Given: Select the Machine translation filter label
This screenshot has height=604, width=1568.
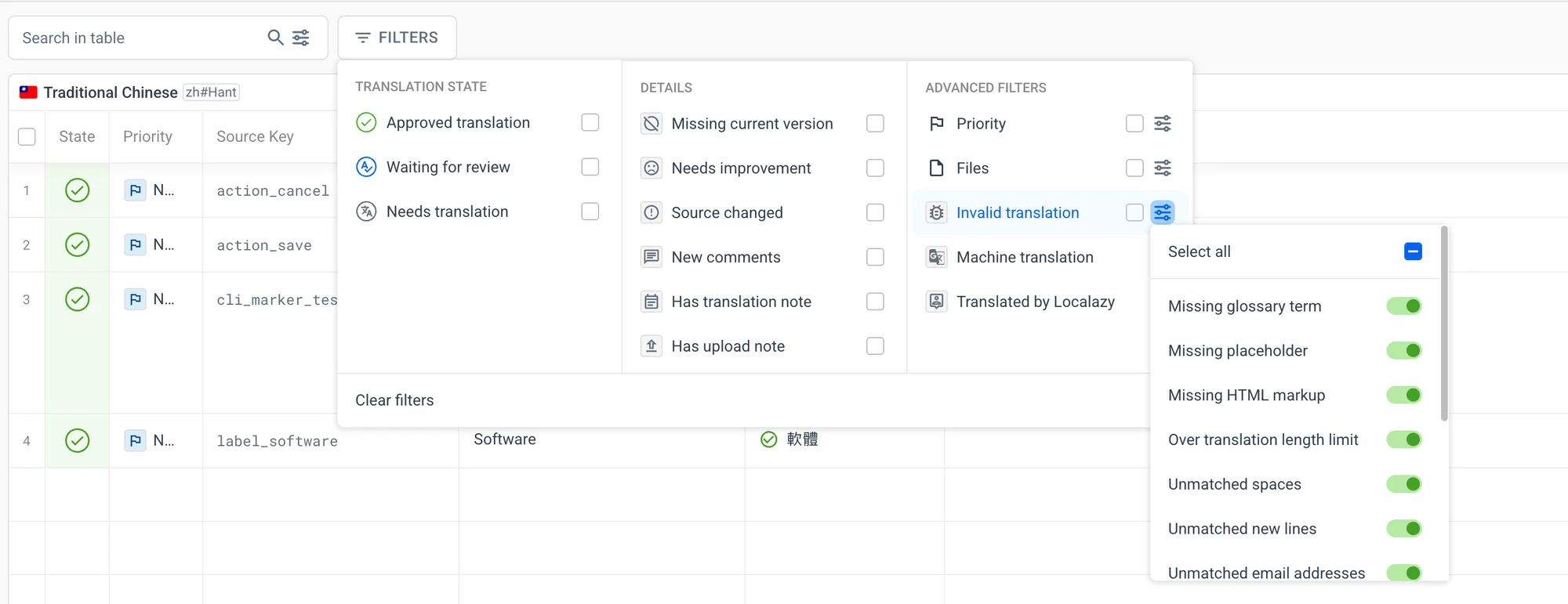Looking at the screenshot, I should [x=1025, y=257].
